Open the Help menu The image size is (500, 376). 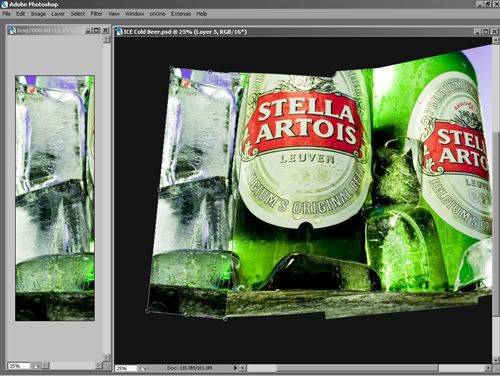coord(202,14)
